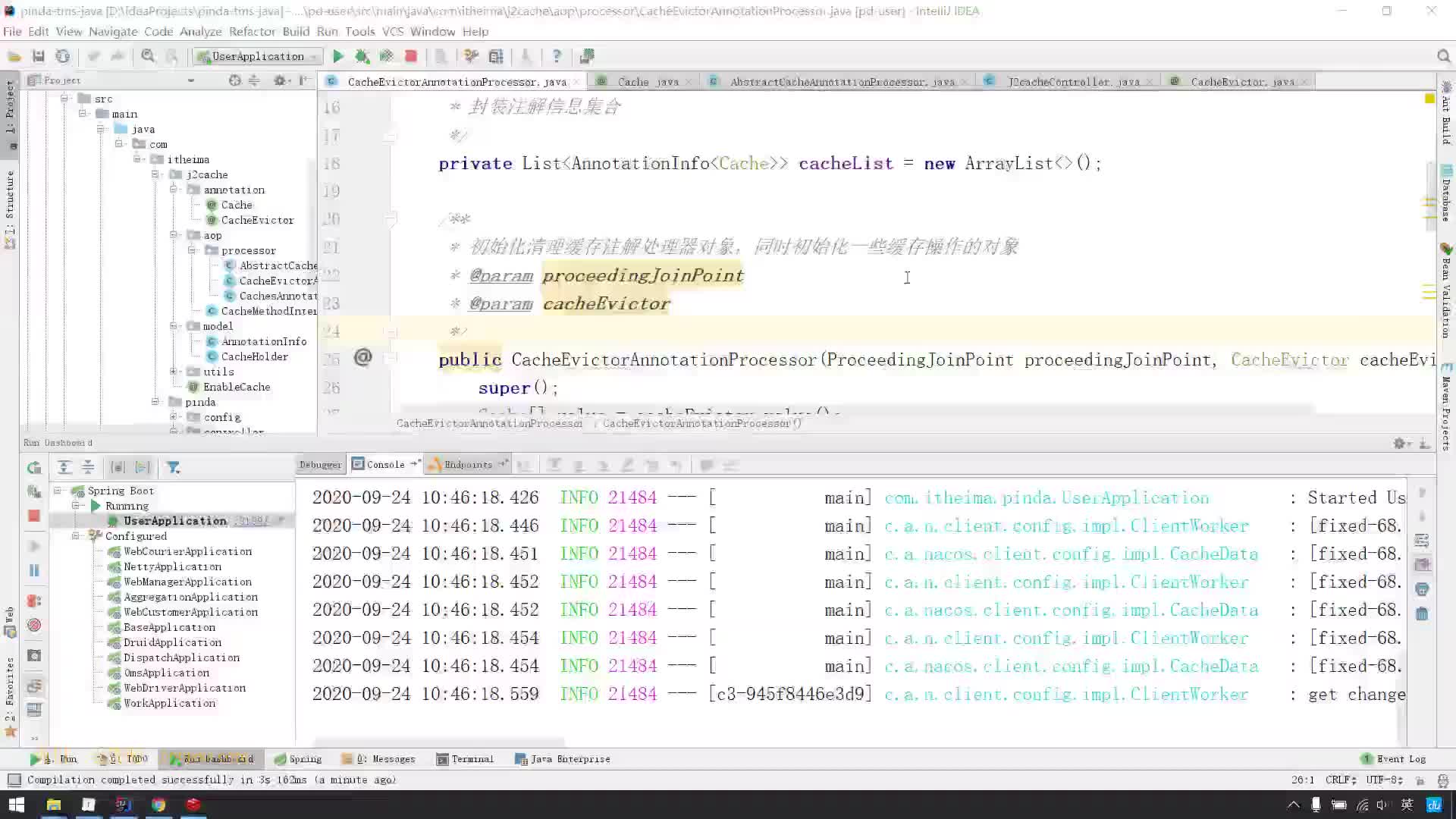
Task: Click the Search Everywhere magnifier icon
Action: click(1444, 56)
